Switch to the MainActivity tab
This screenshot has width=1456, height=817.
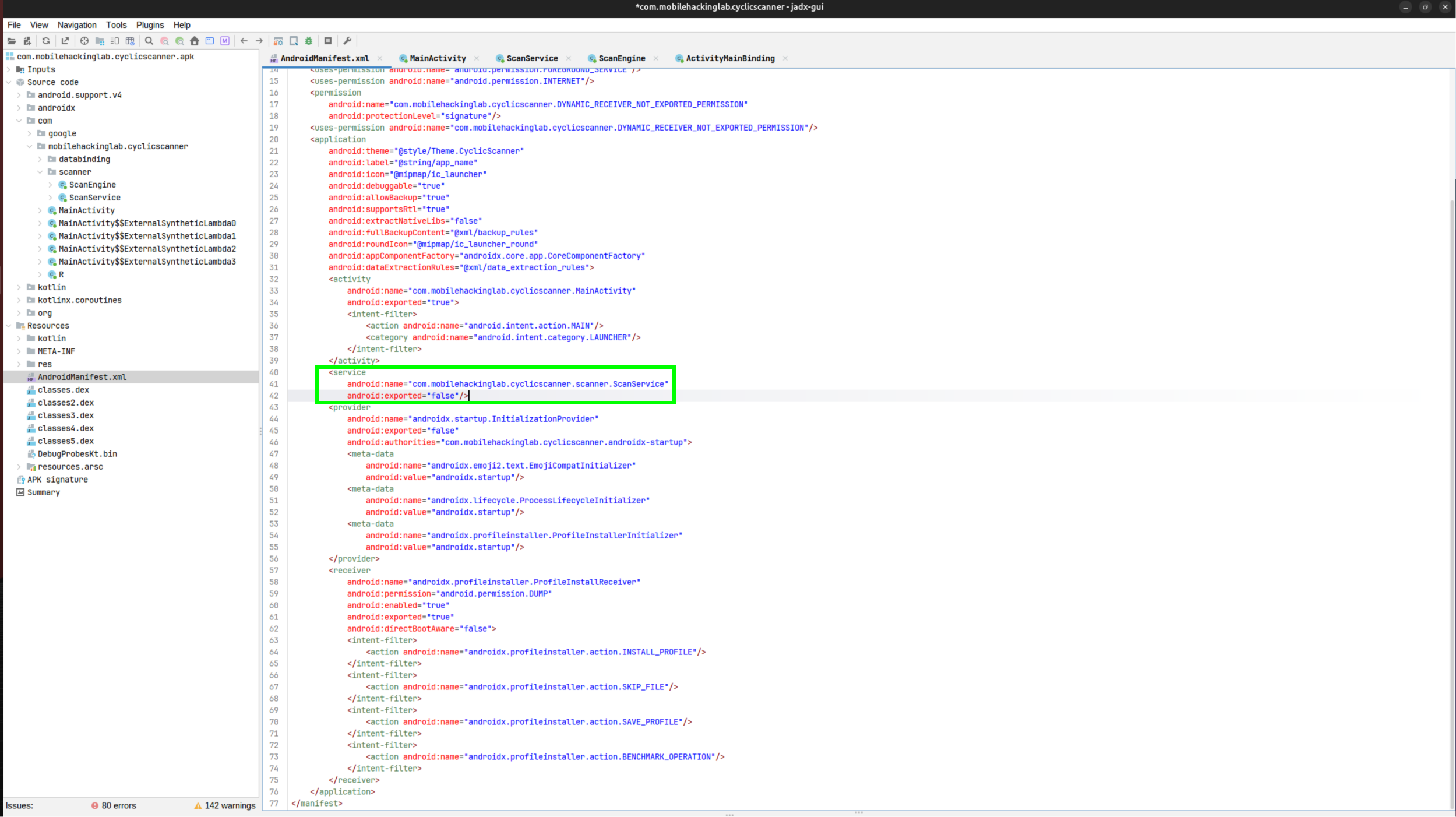[438, 58]
